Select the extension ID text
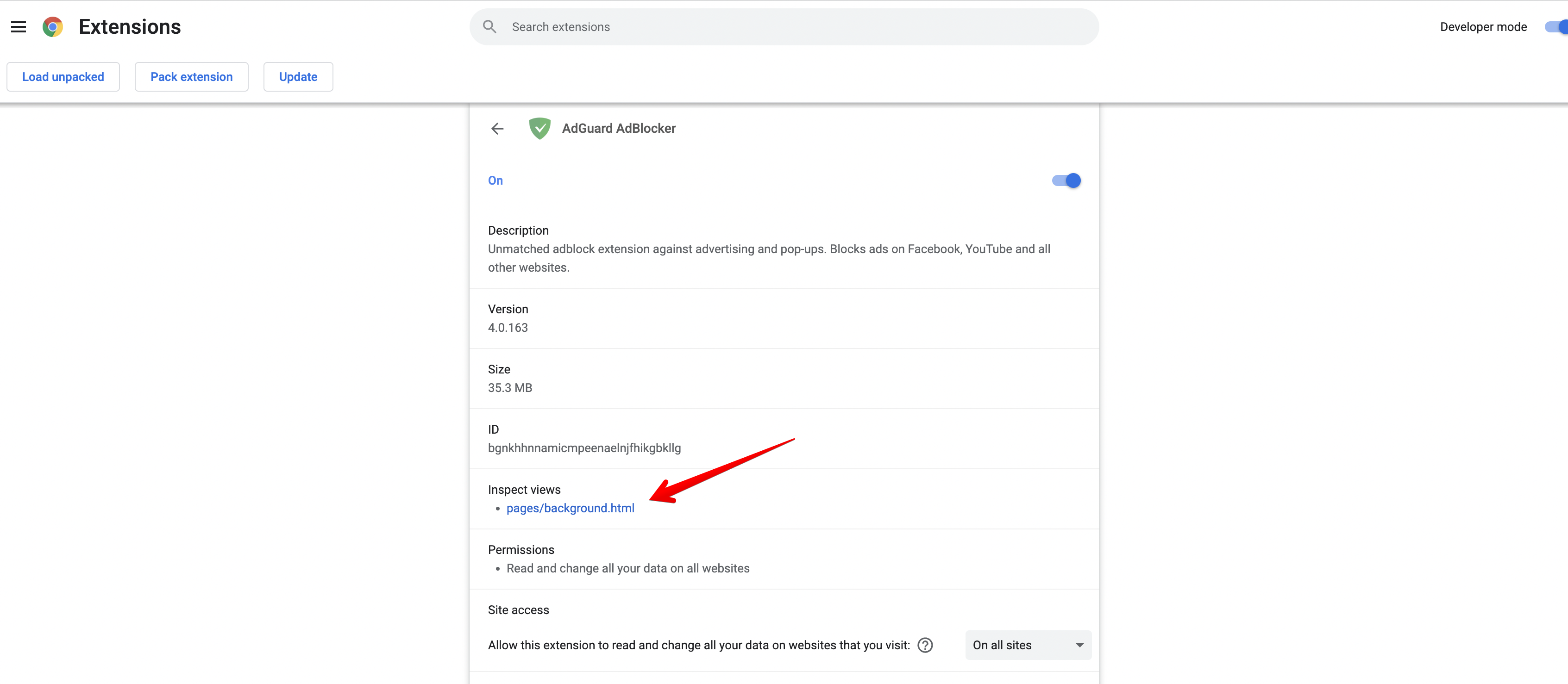Screen dimensions: 1568x684 pos(584,448)
